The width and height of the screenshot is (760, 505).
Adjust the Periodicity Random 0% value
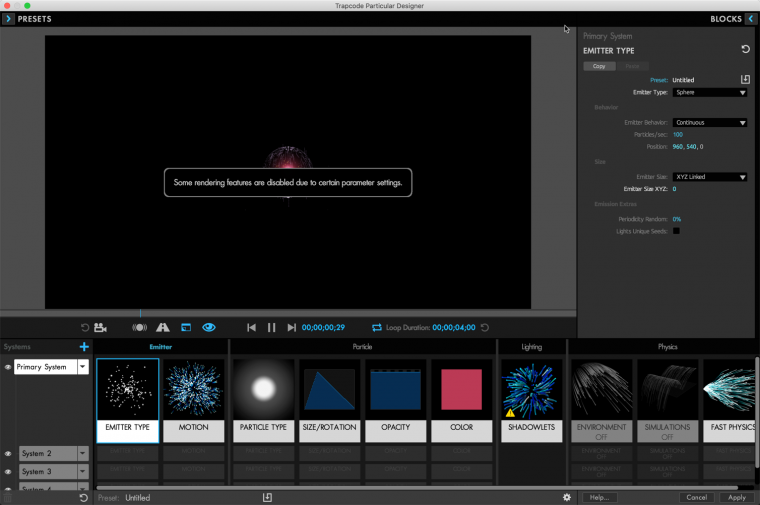pyautogui.click(x=677, y=219)
